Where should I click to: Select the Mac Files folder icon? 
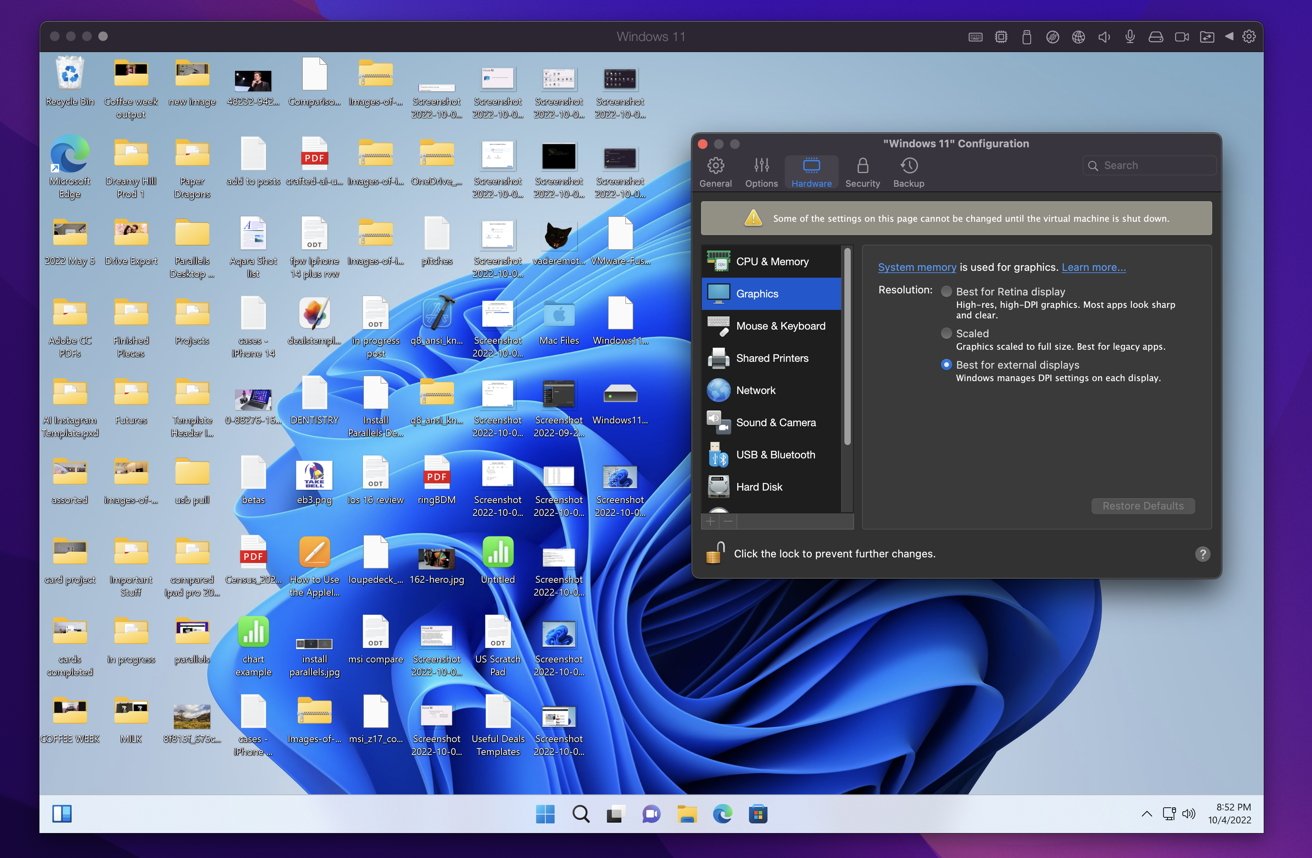click(x=559, y=320)
